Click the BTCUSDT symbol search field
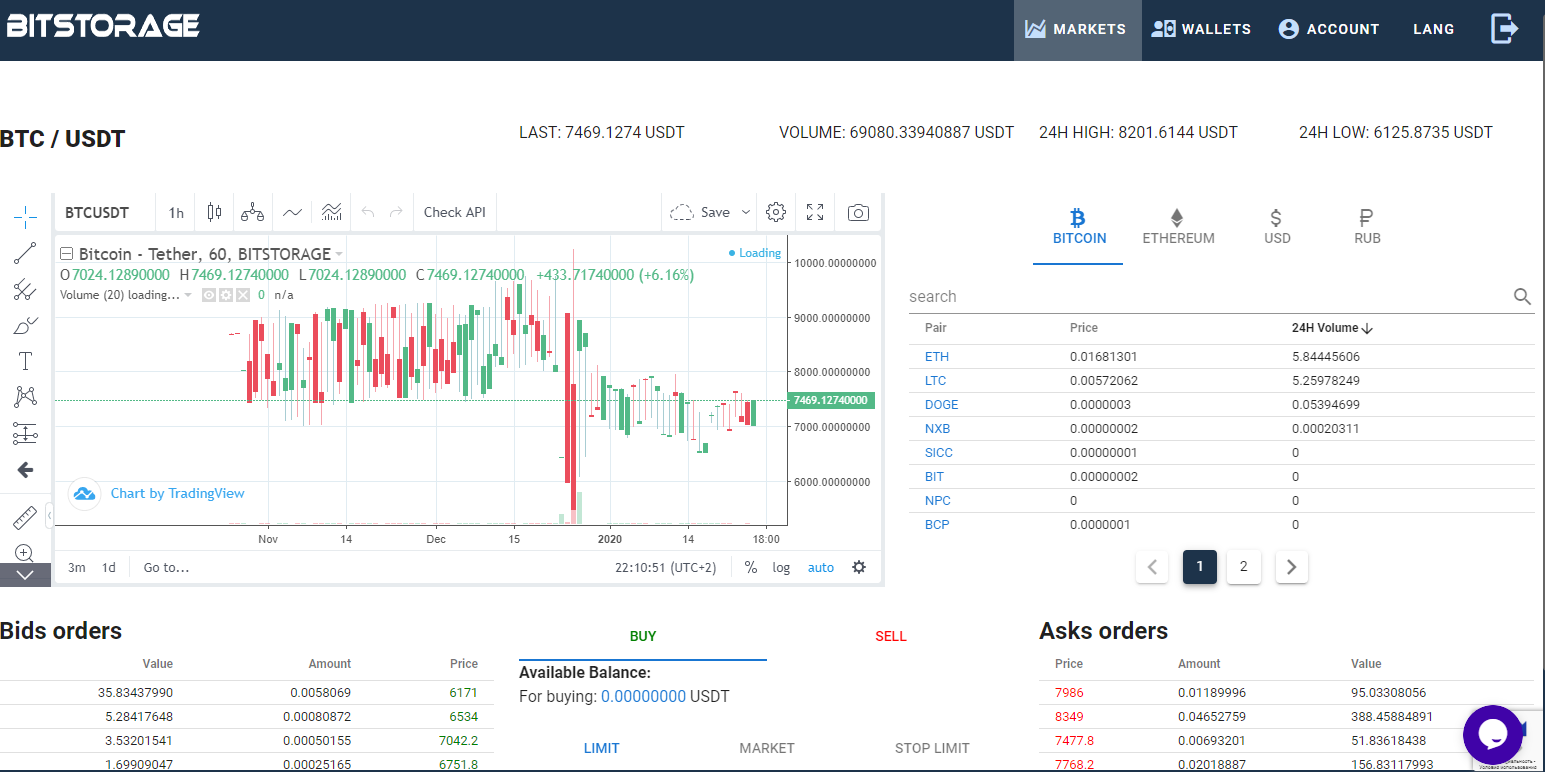 [104, 212]
